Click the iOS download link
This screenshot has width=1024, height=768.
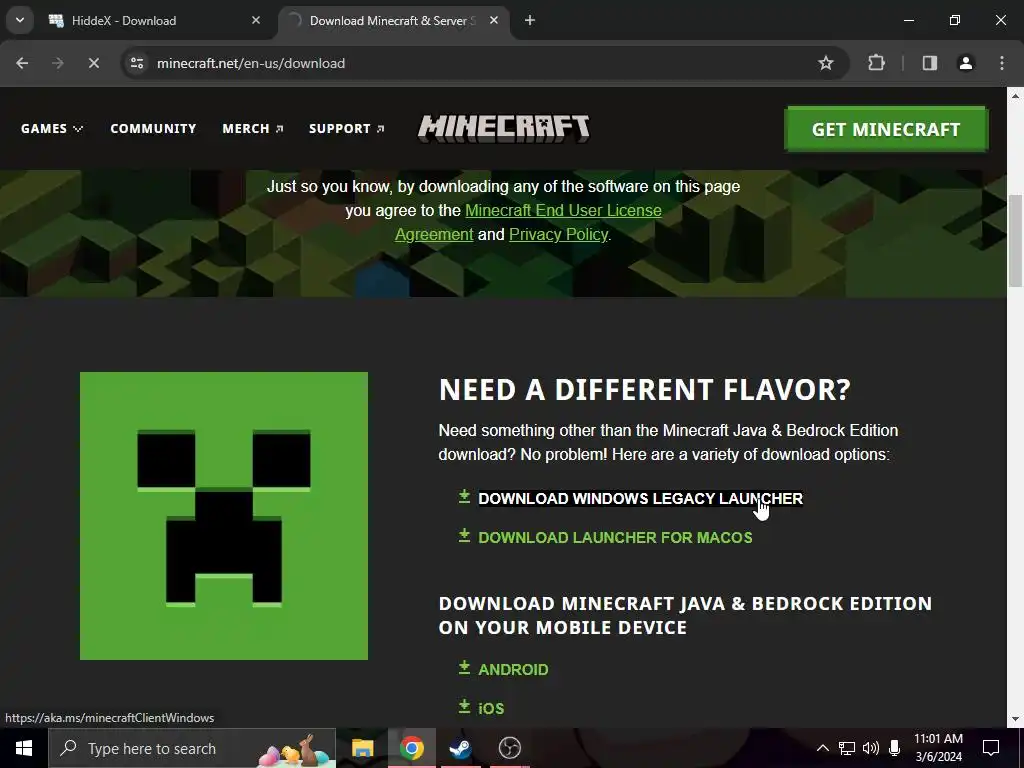491,709
